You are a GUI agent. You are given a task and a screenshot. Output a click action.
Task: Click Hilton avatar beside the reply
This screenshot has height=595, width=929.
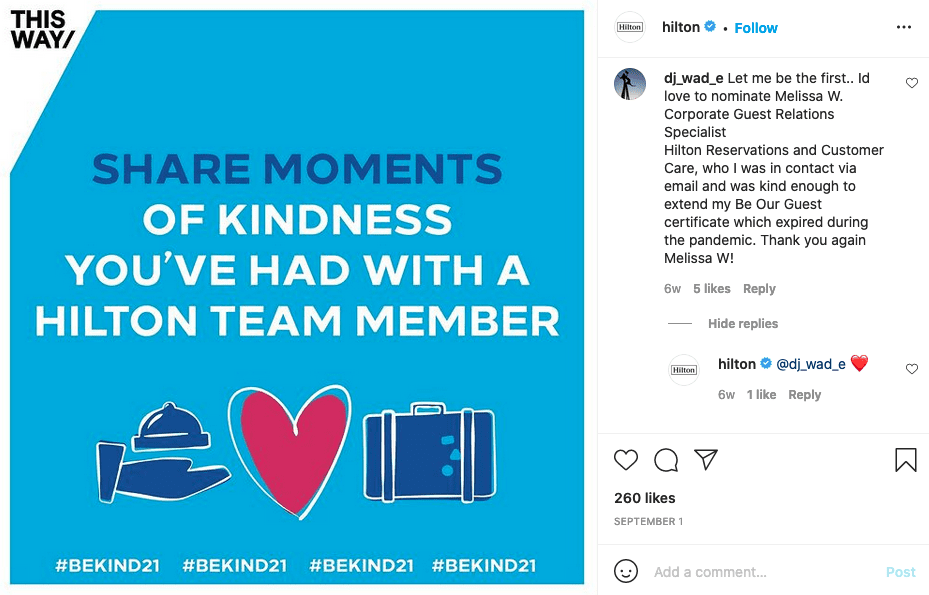click(684, 370)
